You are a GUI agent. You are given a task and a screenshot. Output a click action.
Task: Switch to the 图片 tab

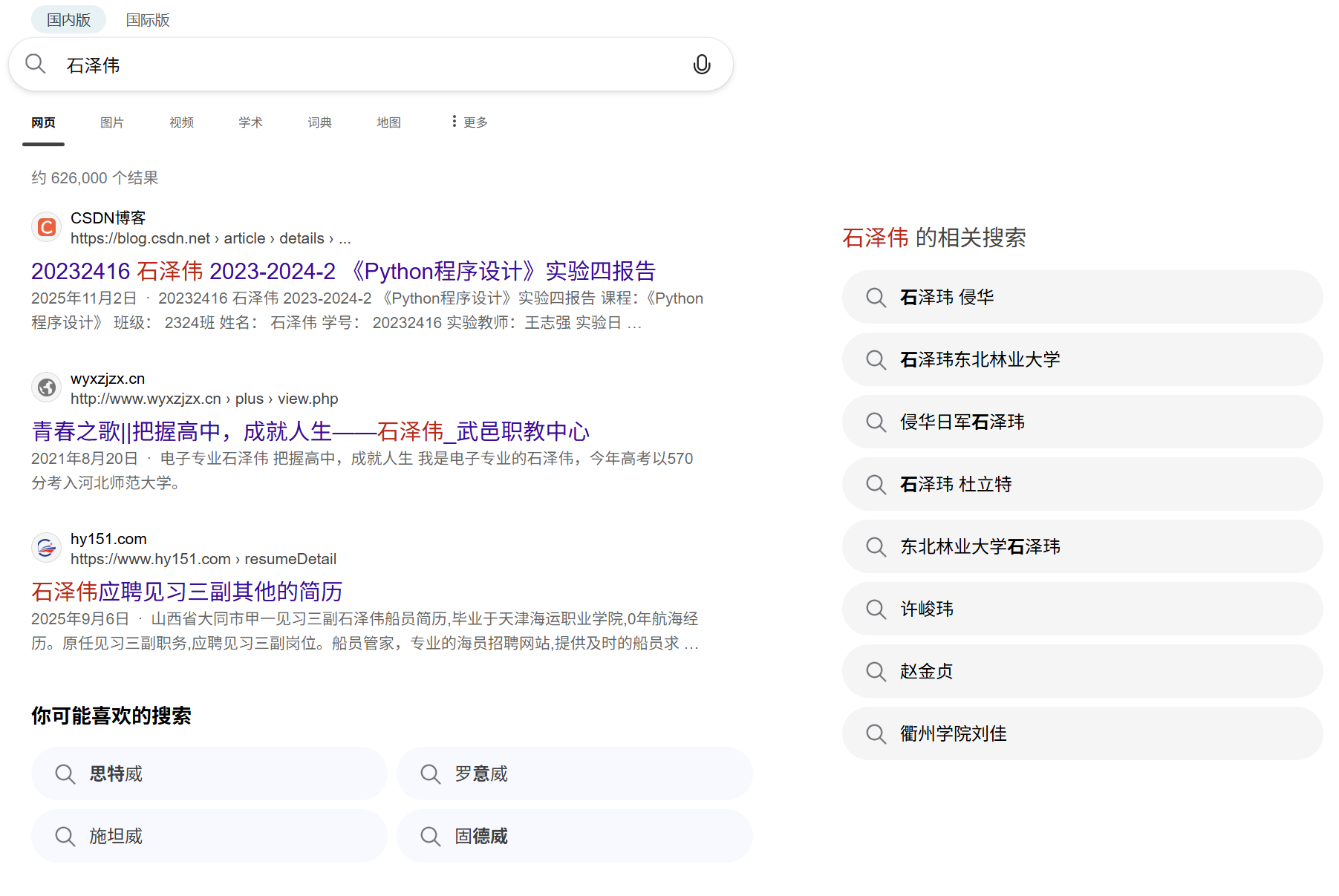coord(112,122)
